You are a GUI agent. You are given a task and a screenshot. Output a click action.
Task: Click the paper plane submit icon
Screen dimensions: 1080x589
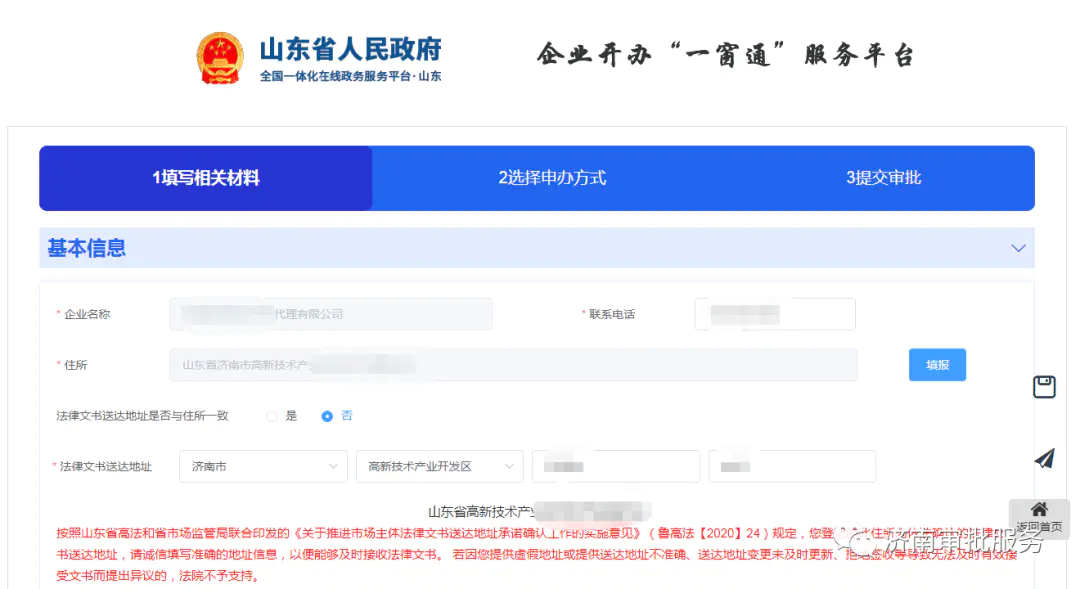point(1044,459)
